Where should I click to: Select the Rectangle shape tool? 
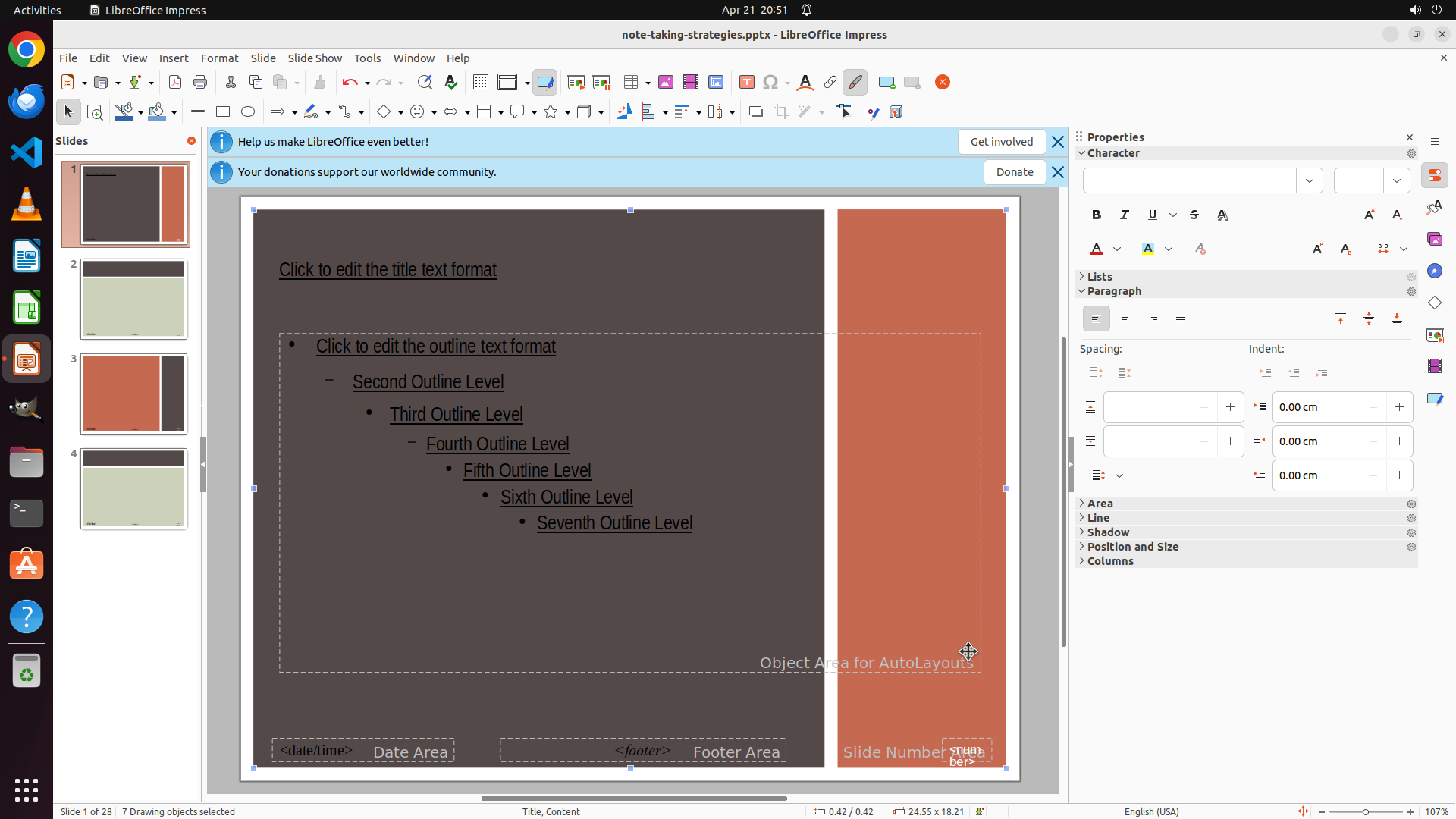(x=223, y=112)
